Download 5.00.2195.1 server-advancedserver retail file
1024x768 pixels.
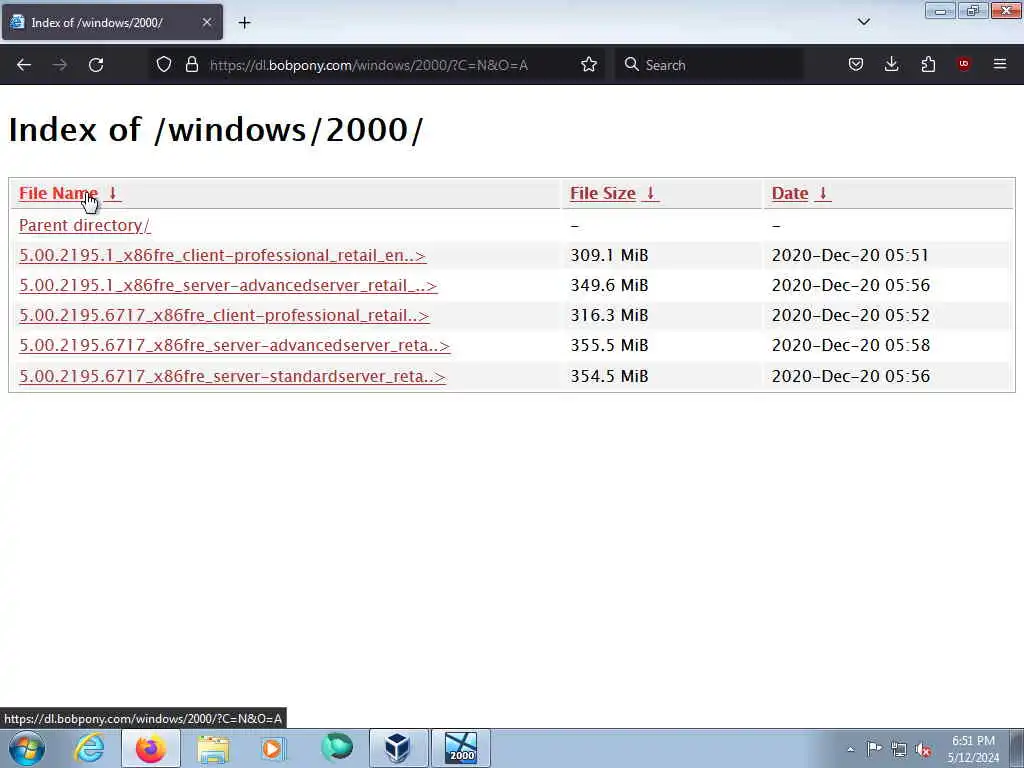click(228, 285)
